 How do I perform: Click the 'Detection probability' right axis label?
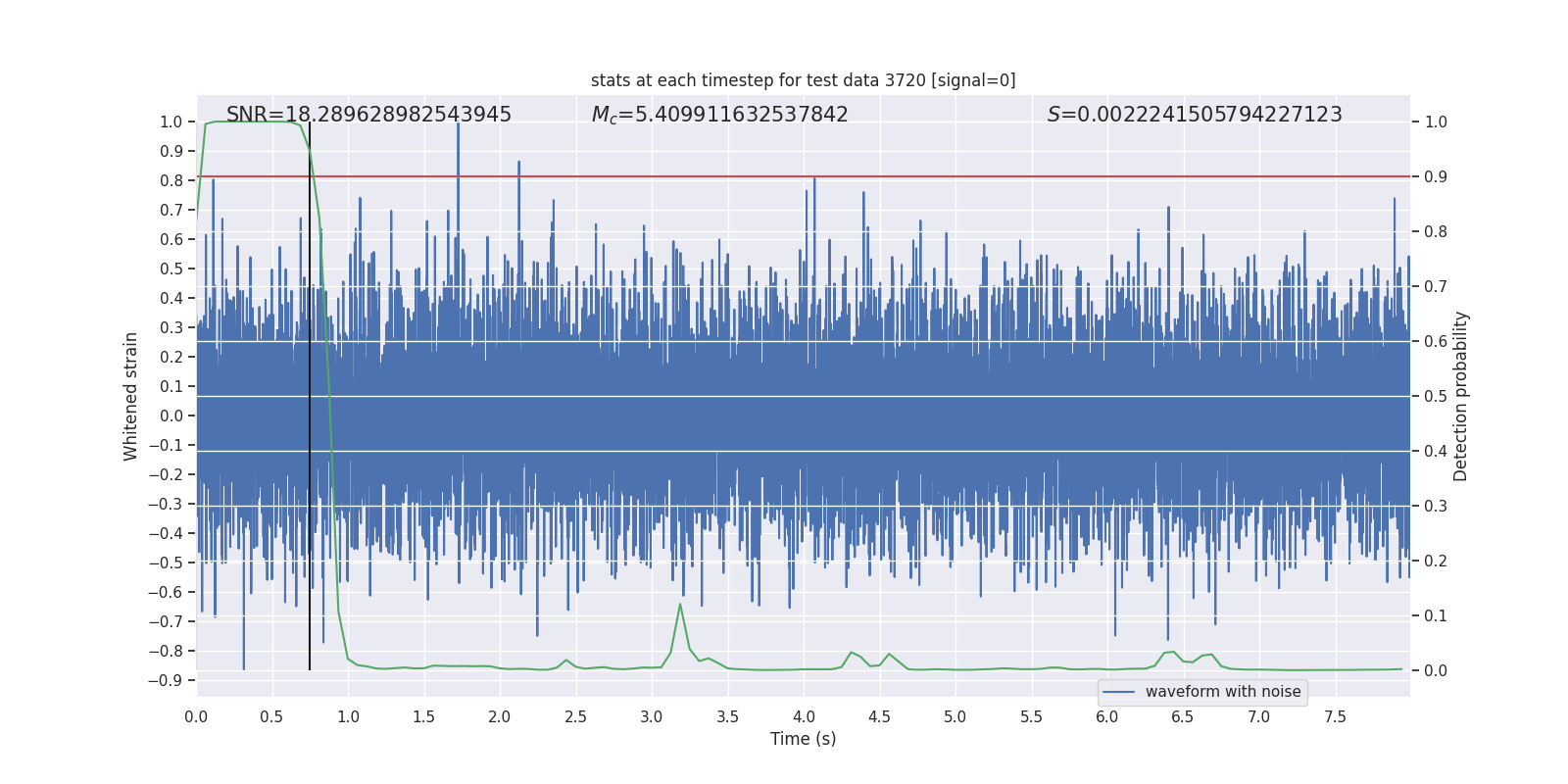coord(1460,396)
